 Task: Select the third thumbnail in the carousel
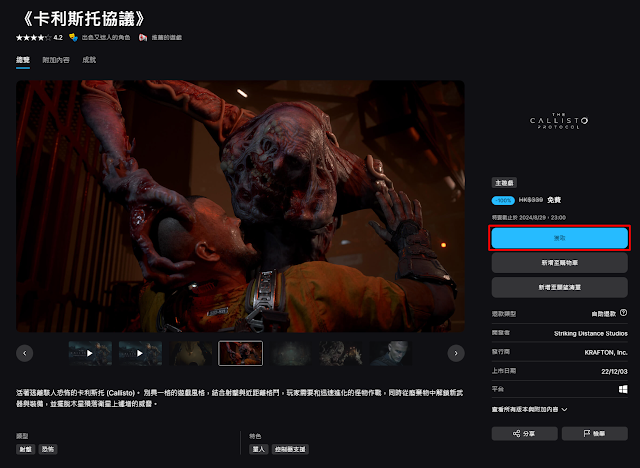point(191,353)
